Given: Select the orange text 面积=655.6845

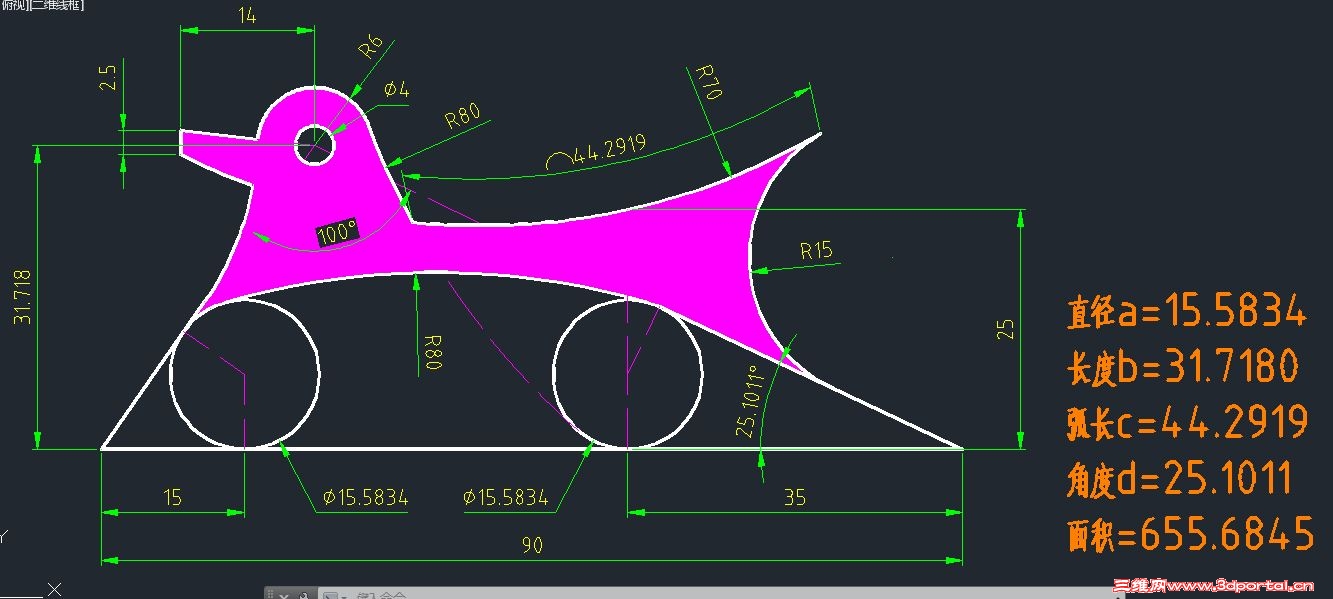Looking at the screenshot, I should click(x=1190, y=535).
